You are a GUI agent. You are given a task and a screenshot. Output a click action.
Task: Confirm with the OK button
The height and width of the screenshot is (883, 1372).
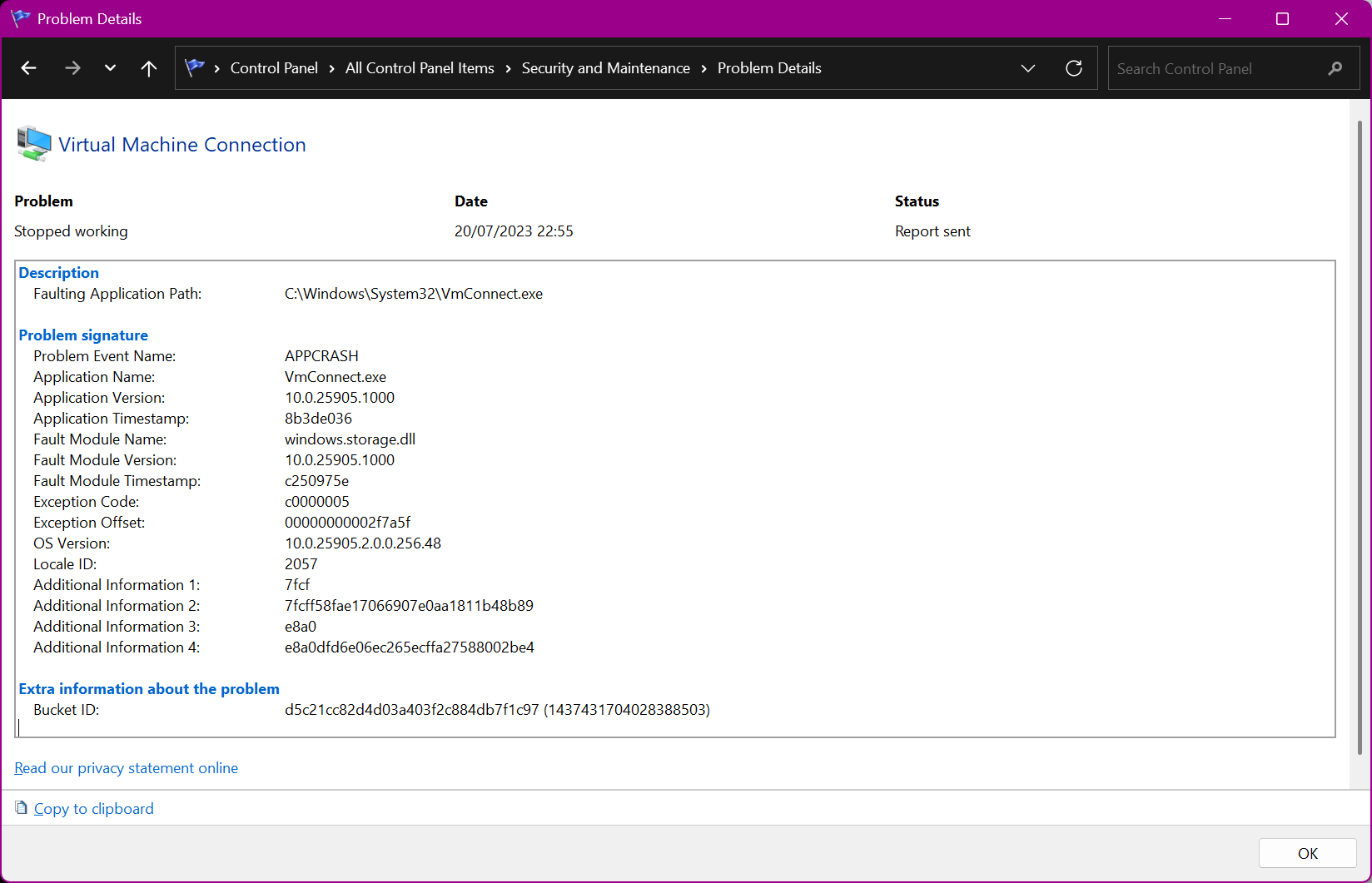click(x=1308, y=853)
